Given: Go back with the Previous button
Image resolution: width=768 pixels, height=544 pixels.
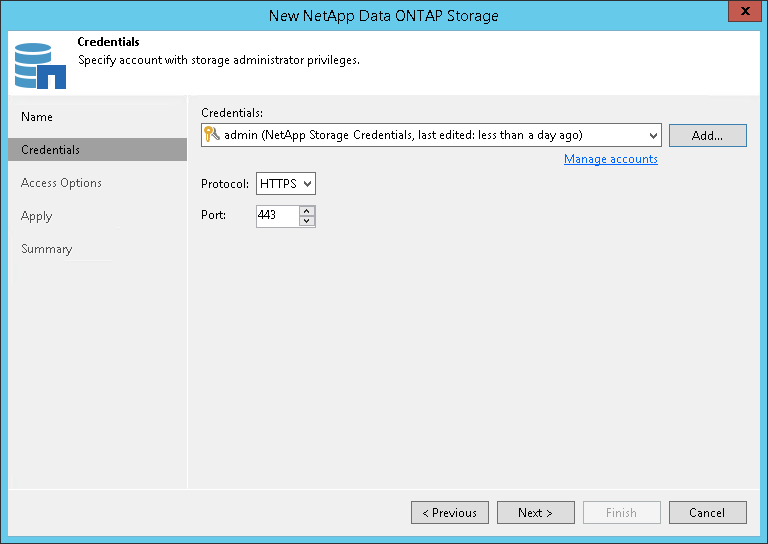Looking at the screenshot, I should [x=450, y=513].
